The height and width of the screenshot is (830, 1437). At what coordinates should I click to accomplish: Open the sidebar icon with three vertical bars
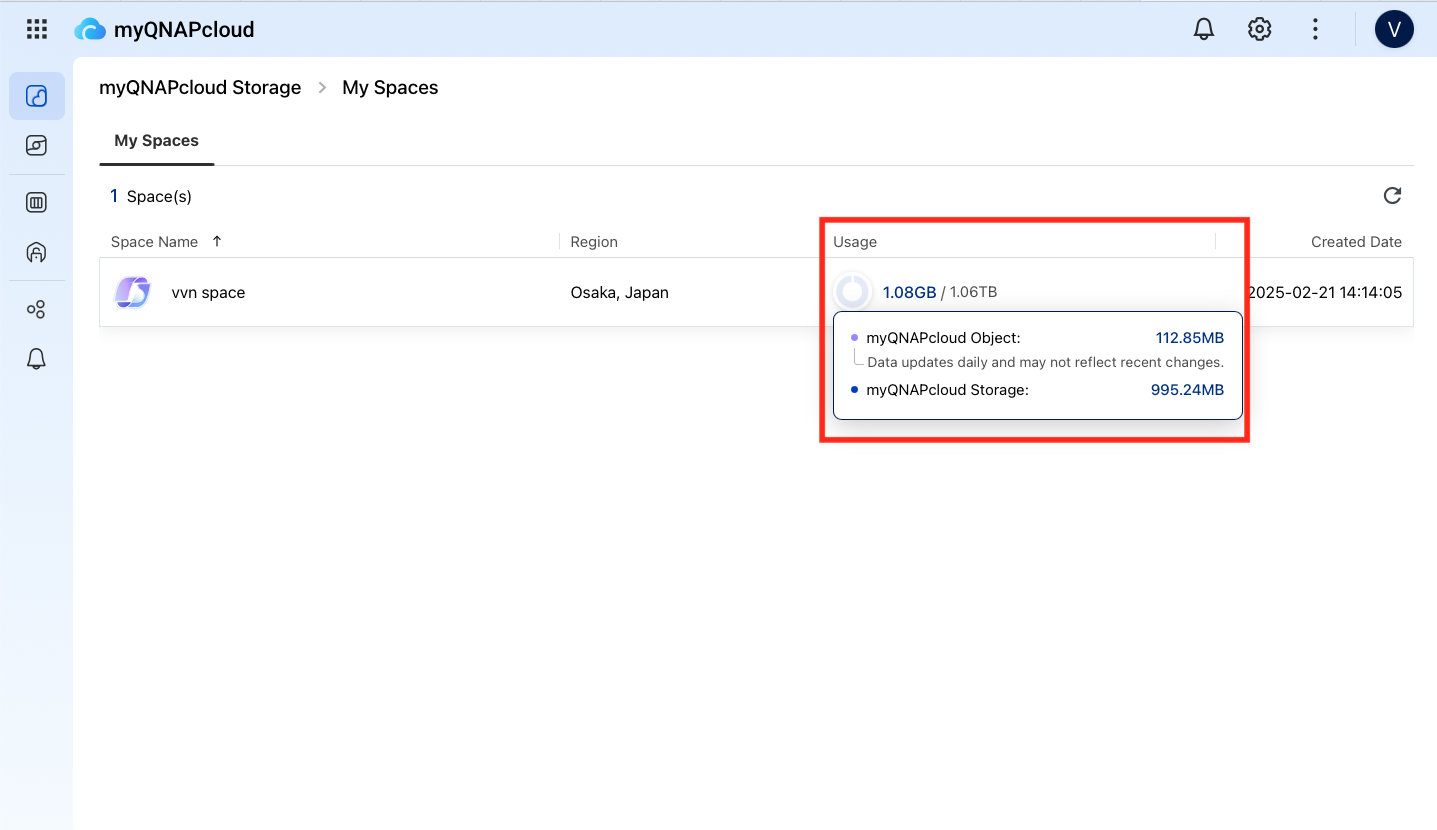[x=37, y=203]
